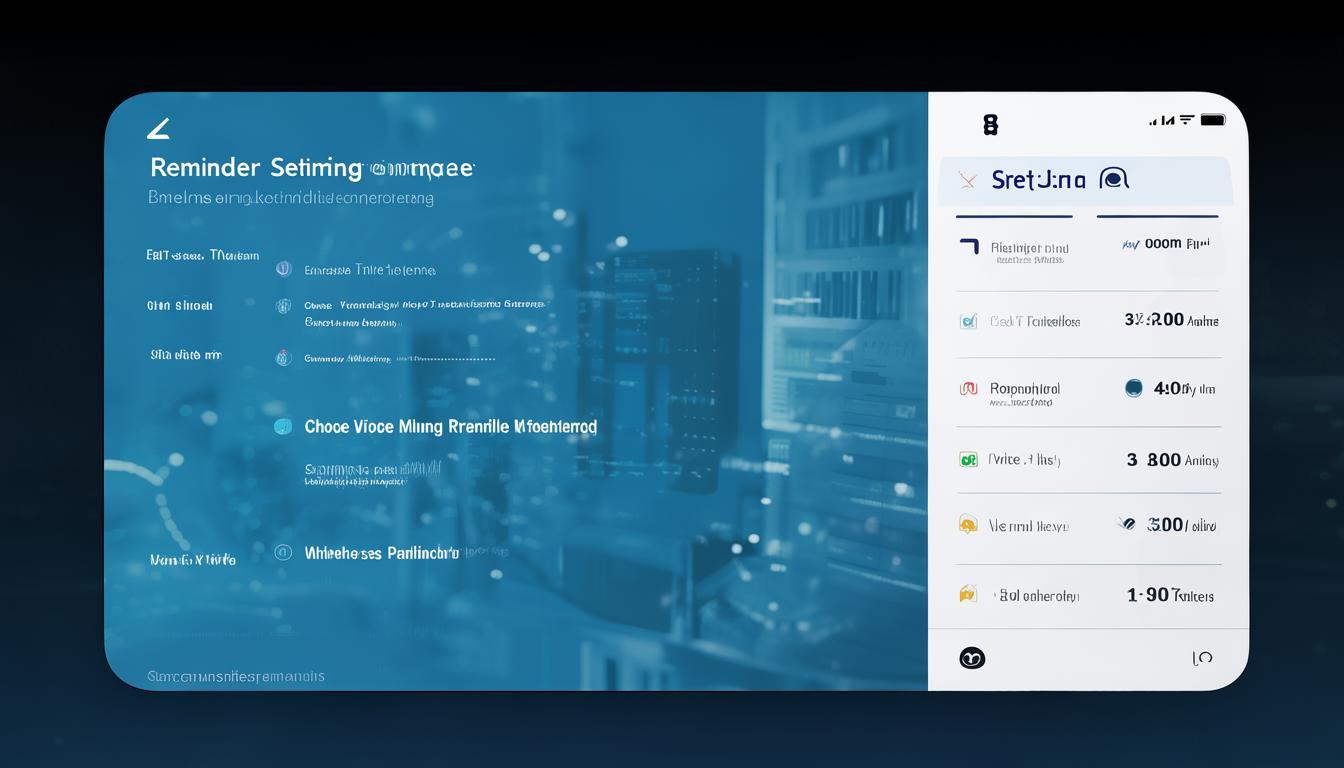Tap the bottom-right icon in phone footer
This screenshot has width=1344, height=768.
tap(1202, 658)
